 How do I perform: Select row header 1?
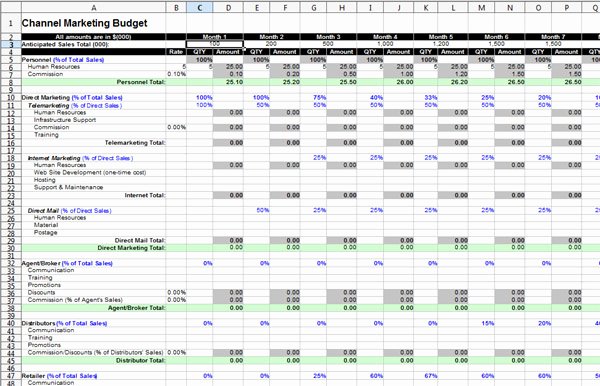pyautogui.click(x=11, y=23)
